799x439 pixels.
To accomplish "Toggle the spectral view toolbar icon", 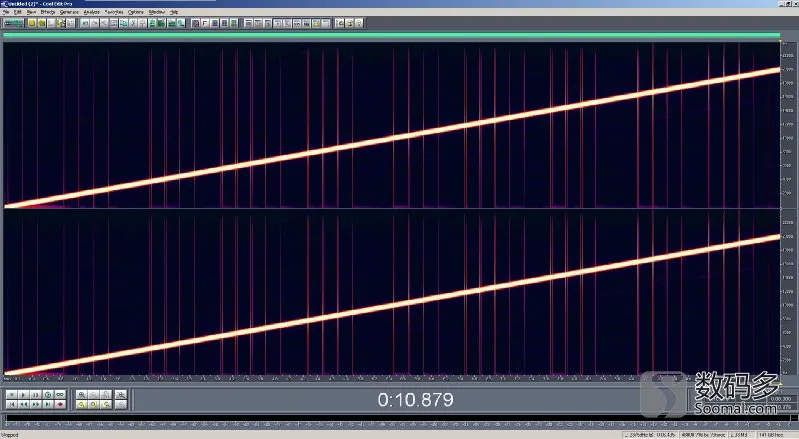I will (195, 23).
